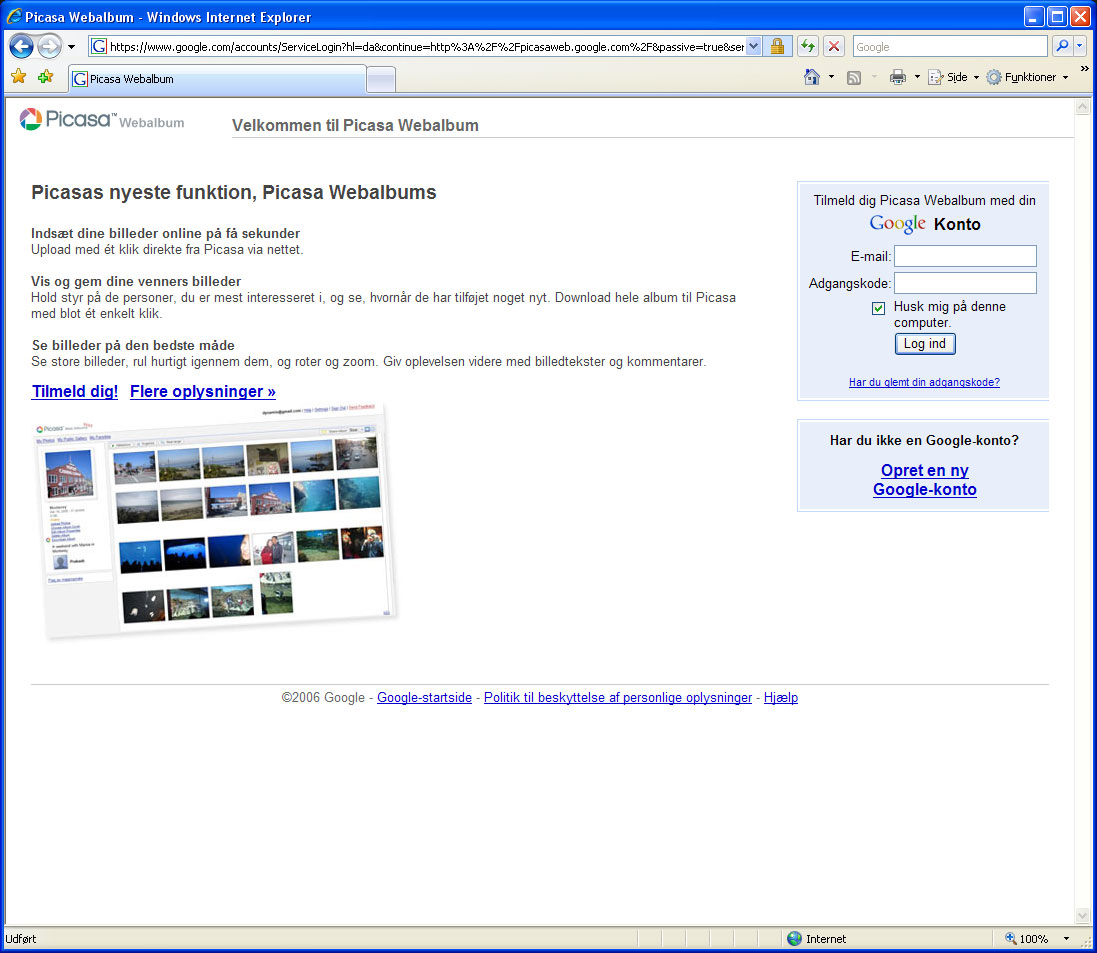Viewport: 1097px width, 953px height.
Task: Click the search magnifier icon
Action: (x=1061, y=47)
